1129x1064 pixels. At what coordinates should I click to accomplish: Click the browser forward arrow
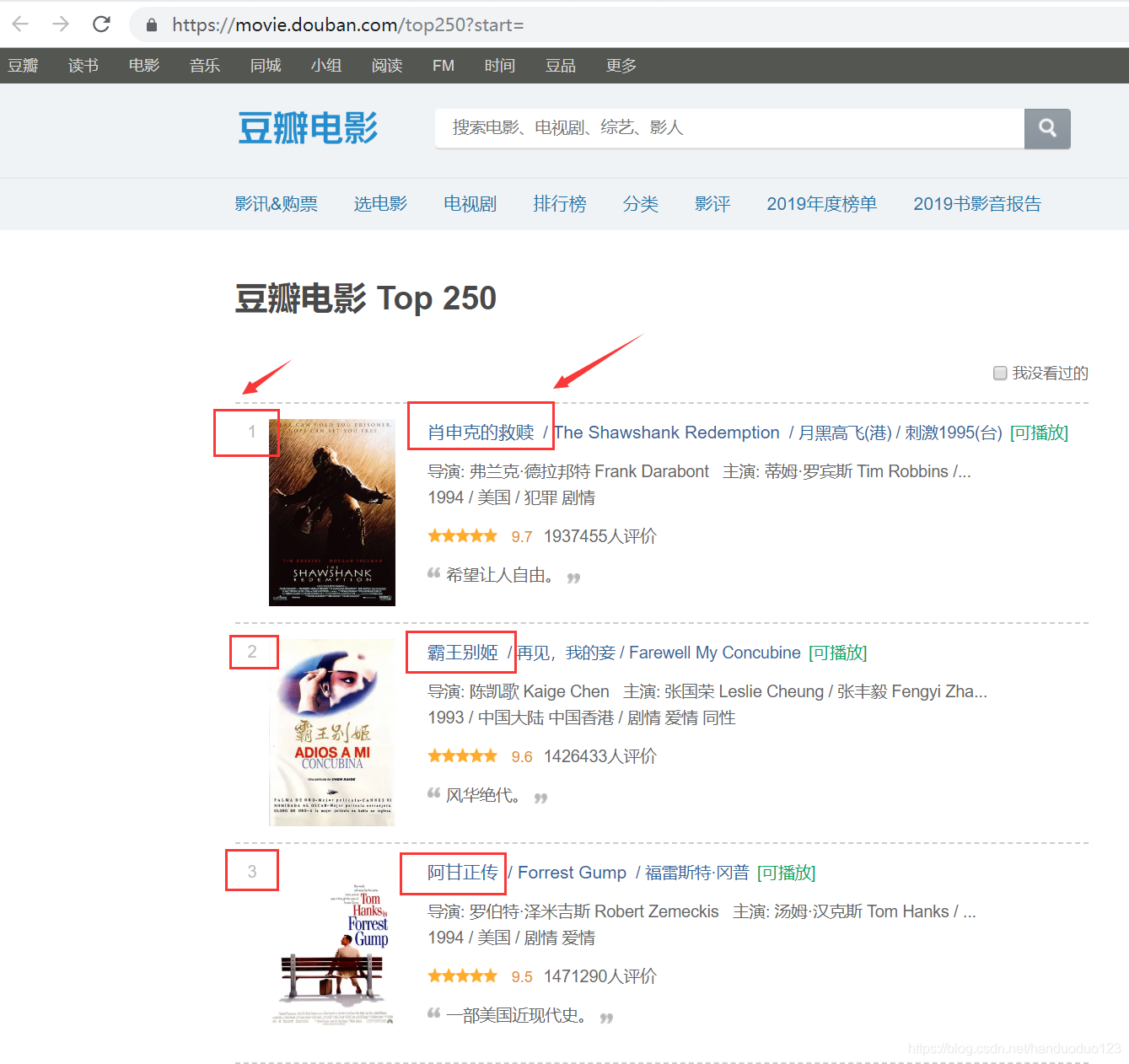click(x=61, y=24)
